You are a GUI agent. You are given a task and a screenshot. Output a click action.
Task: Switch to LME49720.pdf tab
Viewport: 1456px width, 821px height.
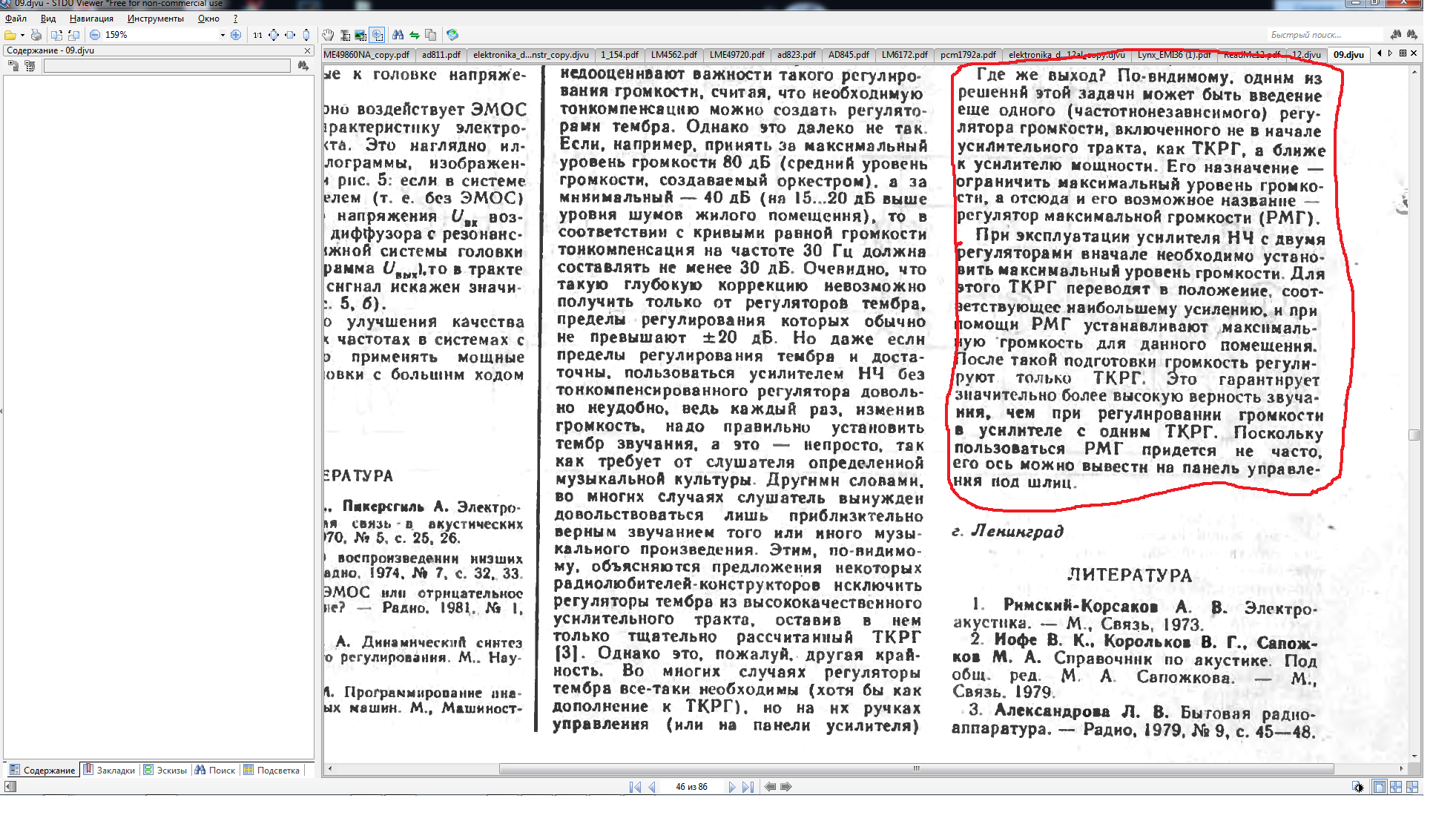click(x=737, y=54)
